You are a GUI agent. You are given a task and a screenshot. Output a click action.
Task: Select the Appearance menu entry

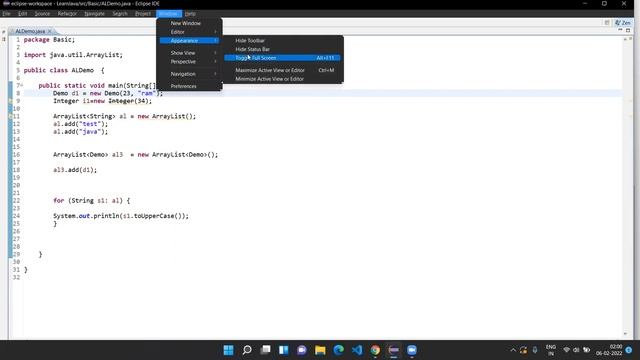(x=189, y=40)
